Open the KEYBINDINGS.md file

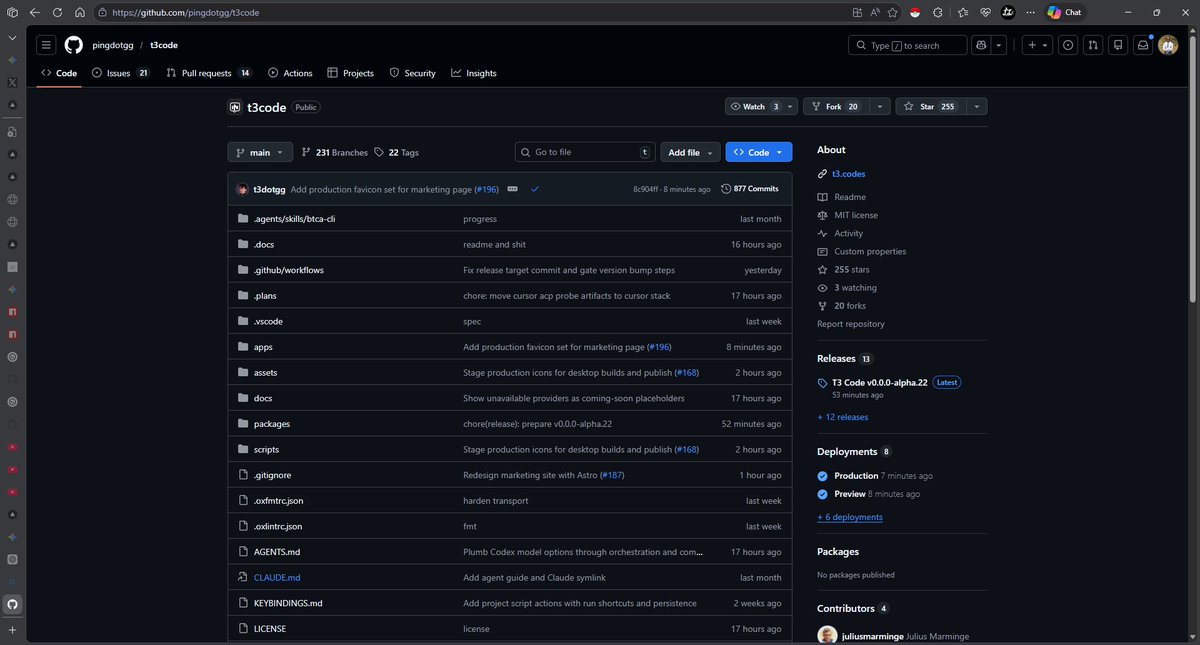(x=288, y=604)
